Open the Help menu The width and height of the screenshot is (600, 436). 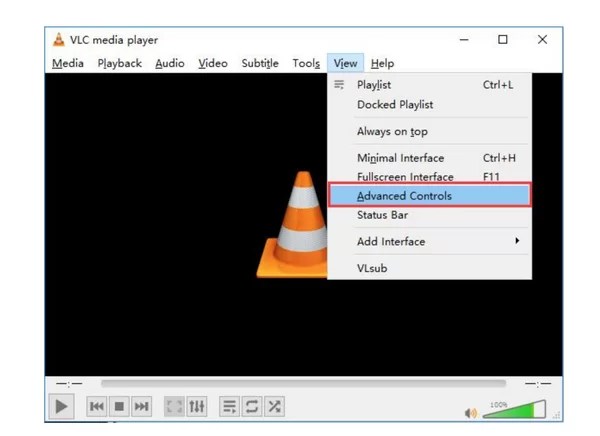382,63
